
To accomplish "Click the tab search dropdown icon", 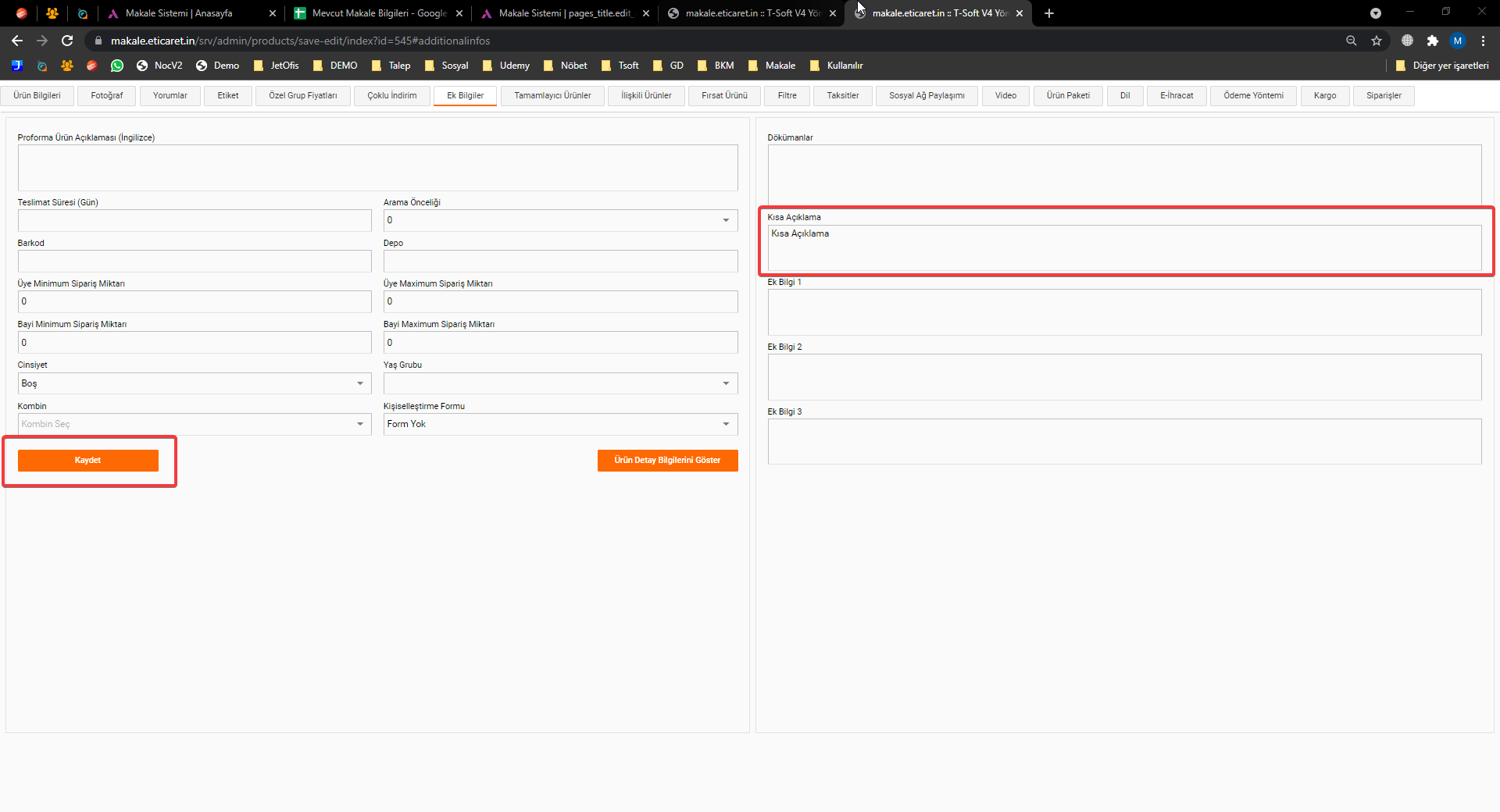I will coord(1376,13).
